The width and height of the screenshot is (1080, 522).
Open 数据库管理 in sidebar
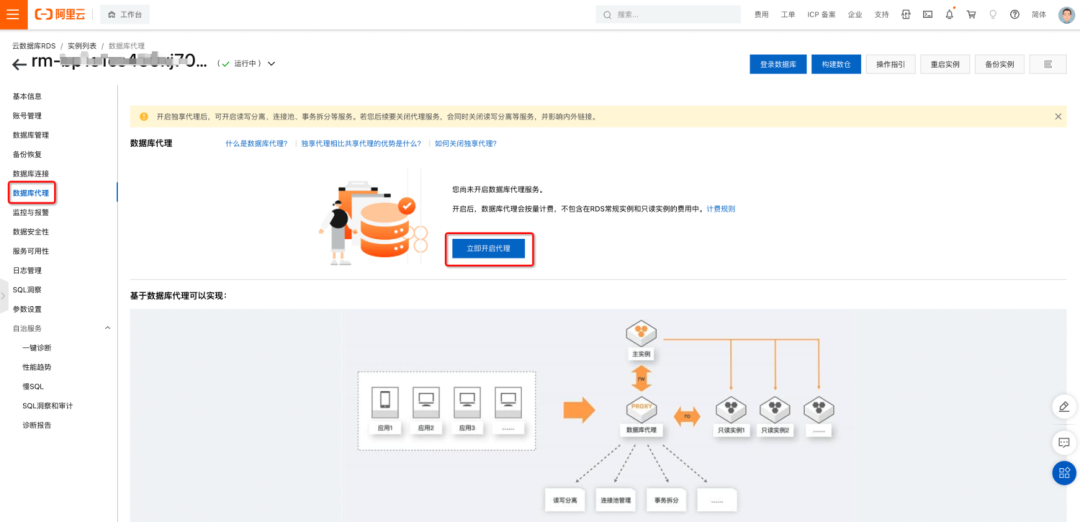[31, 135]
